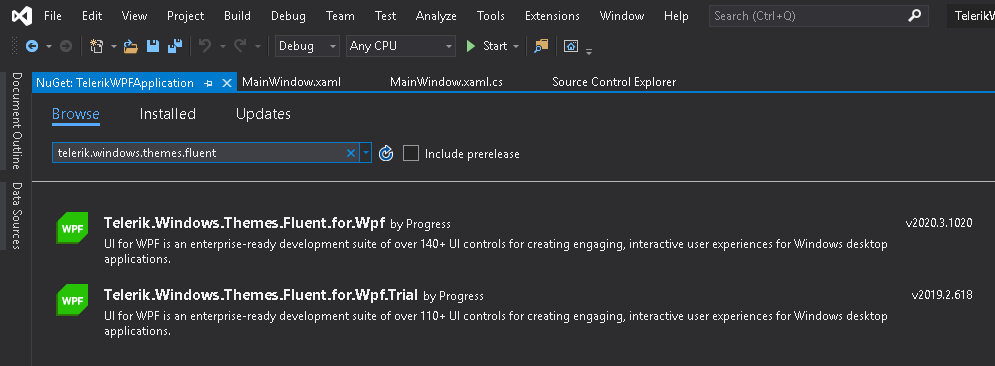The image size is (995, 366).
Task: Open the toolbar overflow options arrow
Action: (589, 51)
